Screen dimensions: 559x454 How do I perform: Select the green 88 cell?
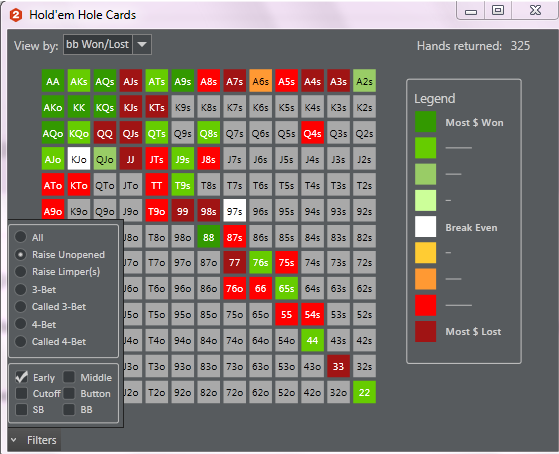[x=209, y=237]
